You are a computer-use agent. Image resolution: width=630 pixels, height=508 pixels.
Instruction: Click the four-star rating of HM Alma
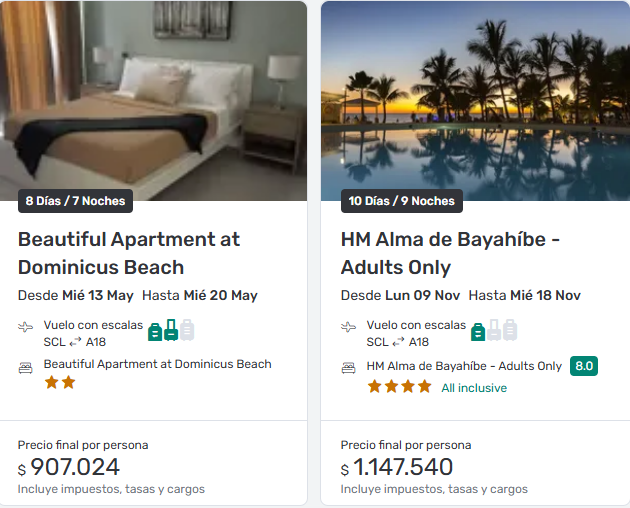pyautogui.click(x=399, y=386)
